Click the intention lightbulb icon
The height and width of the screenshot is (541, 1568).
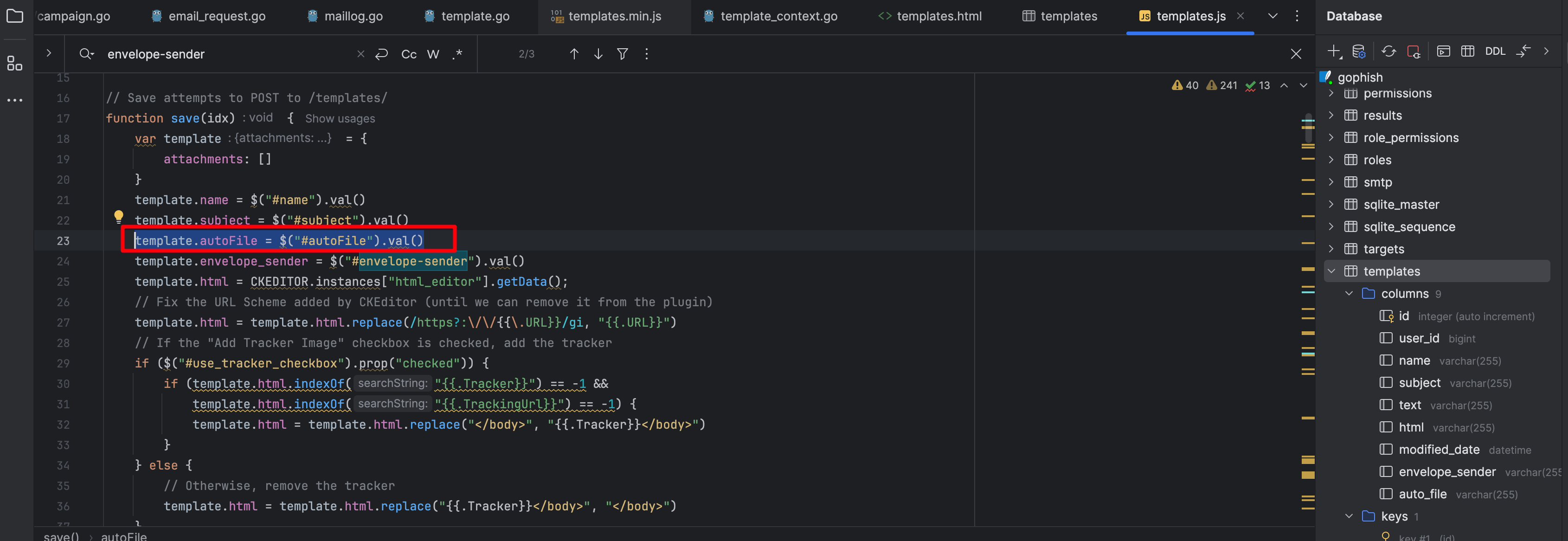[x=119, y=217]
